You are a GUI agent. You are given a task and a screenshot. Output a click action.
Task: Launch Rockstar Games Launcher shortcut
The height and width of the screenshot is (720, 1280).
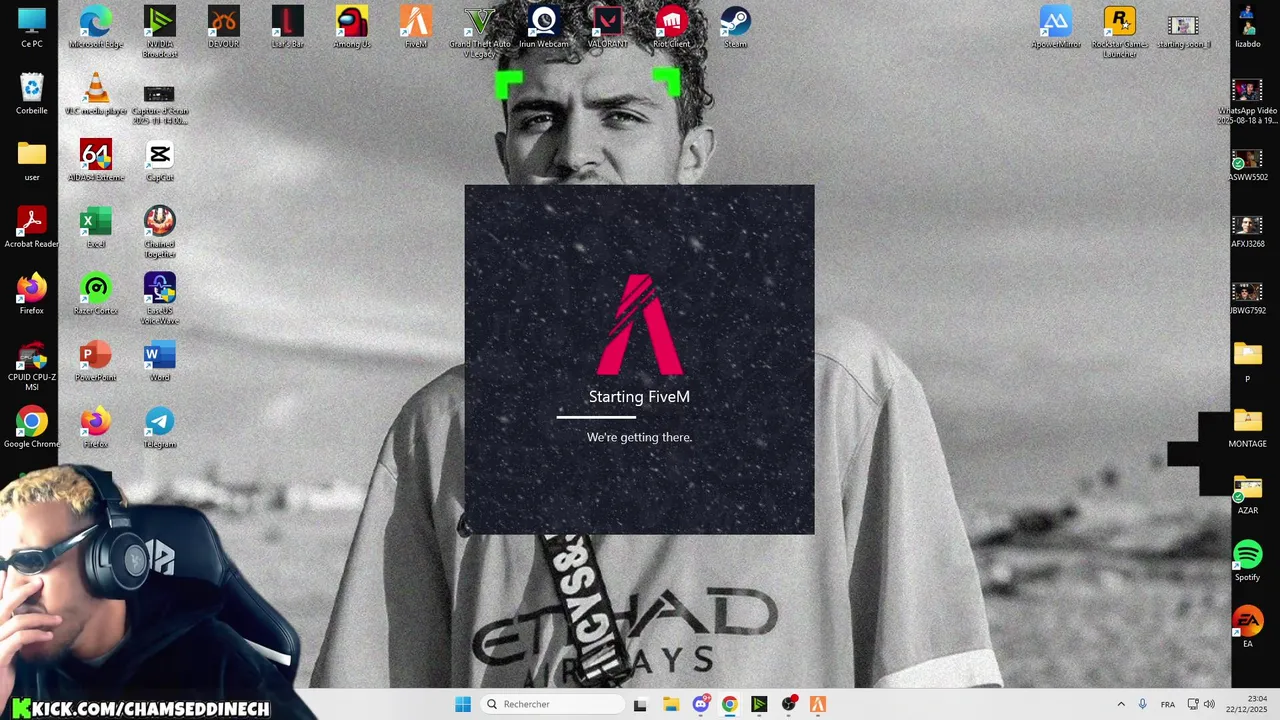point(1120,32)
